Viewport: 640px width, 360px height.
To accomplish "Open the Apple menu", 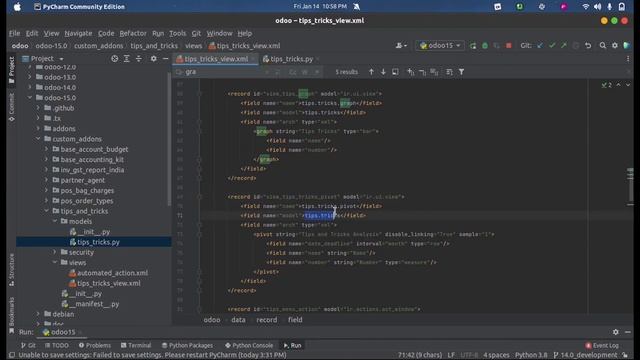I will [17, 7].
